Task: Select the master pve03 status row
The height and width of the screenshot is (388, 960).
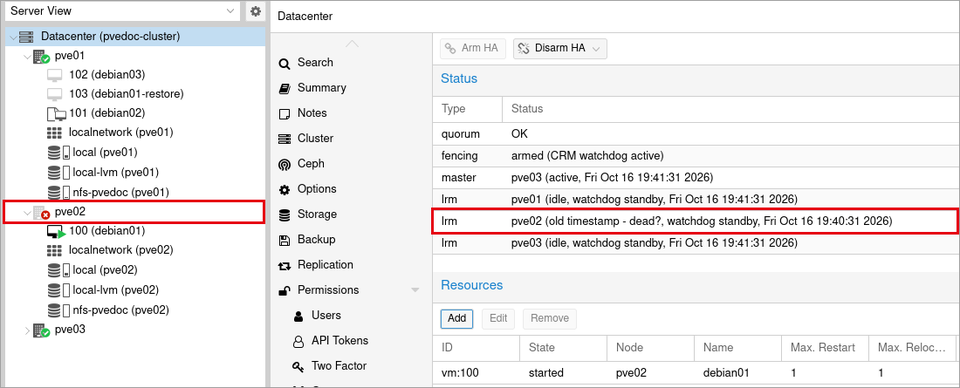Action: click(696, 177)
